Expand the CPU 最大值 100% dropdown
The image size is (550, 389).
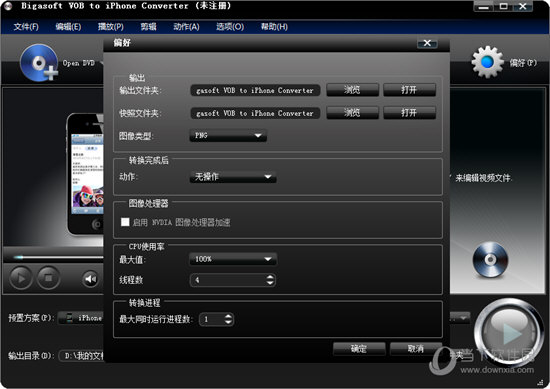pos(233,259)
